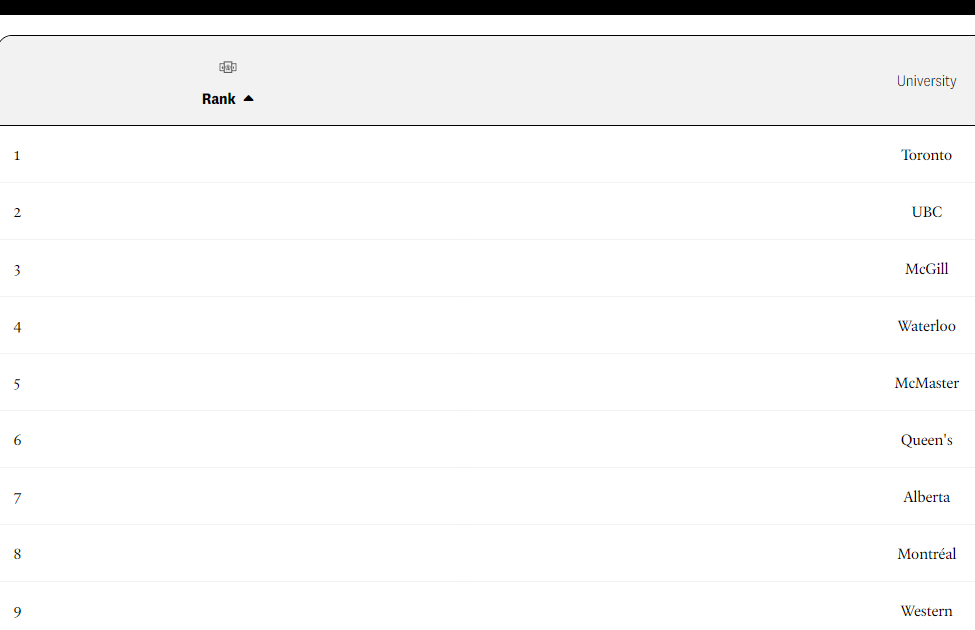The width and height of the screenshot is (975, 630).
Task: Toggle the ascending sort arrow beside Rank
Action: pos(249,98)
